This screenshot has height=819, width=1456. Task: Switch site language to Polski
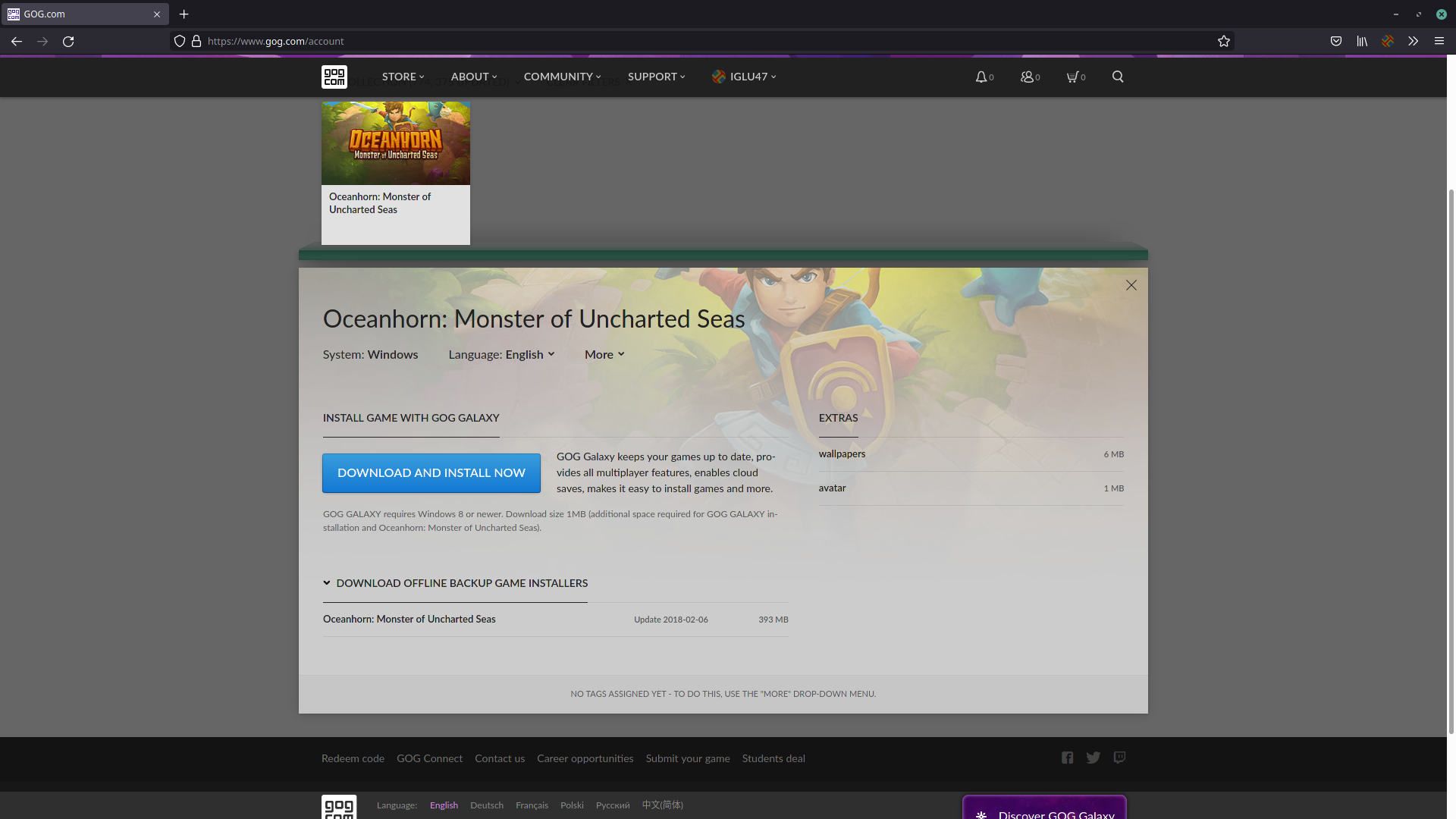click(572, 805)
